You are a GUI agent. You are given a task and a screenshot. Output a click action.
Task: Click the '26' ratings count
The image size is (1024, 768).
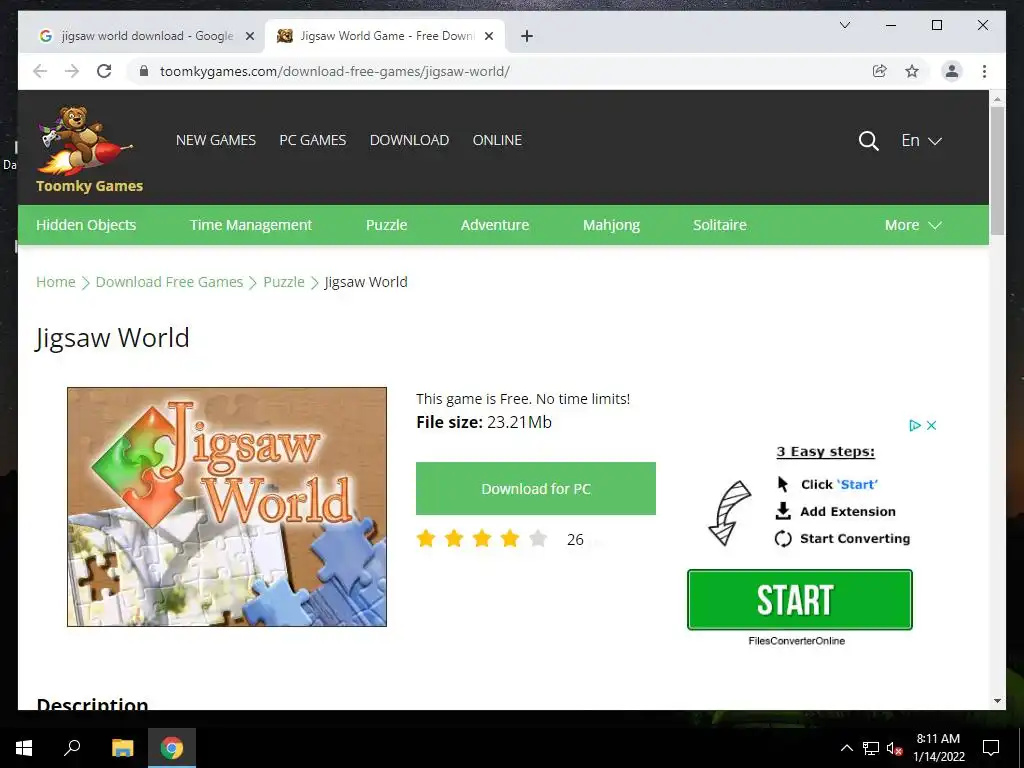[575, 539]
